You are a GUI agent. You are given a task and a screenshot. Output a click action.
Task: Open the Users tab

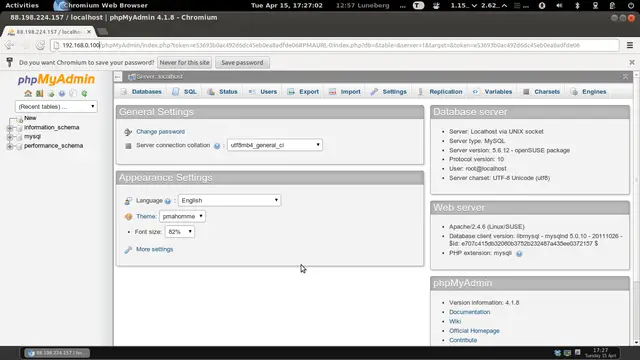(x=263, y=92)
